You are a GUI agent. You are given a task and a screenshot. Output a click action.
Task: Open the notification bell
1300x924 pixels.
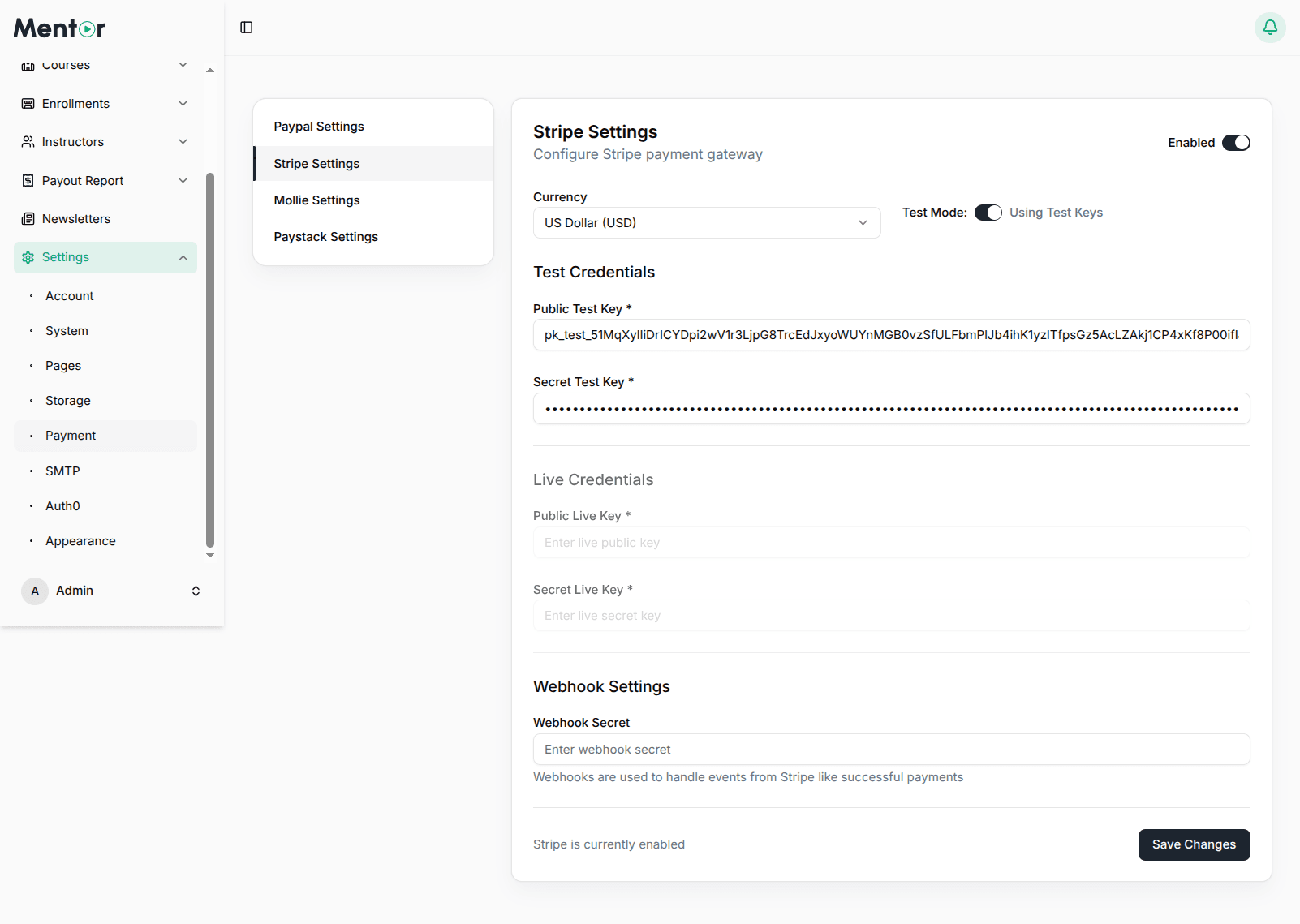(1270, 27)
